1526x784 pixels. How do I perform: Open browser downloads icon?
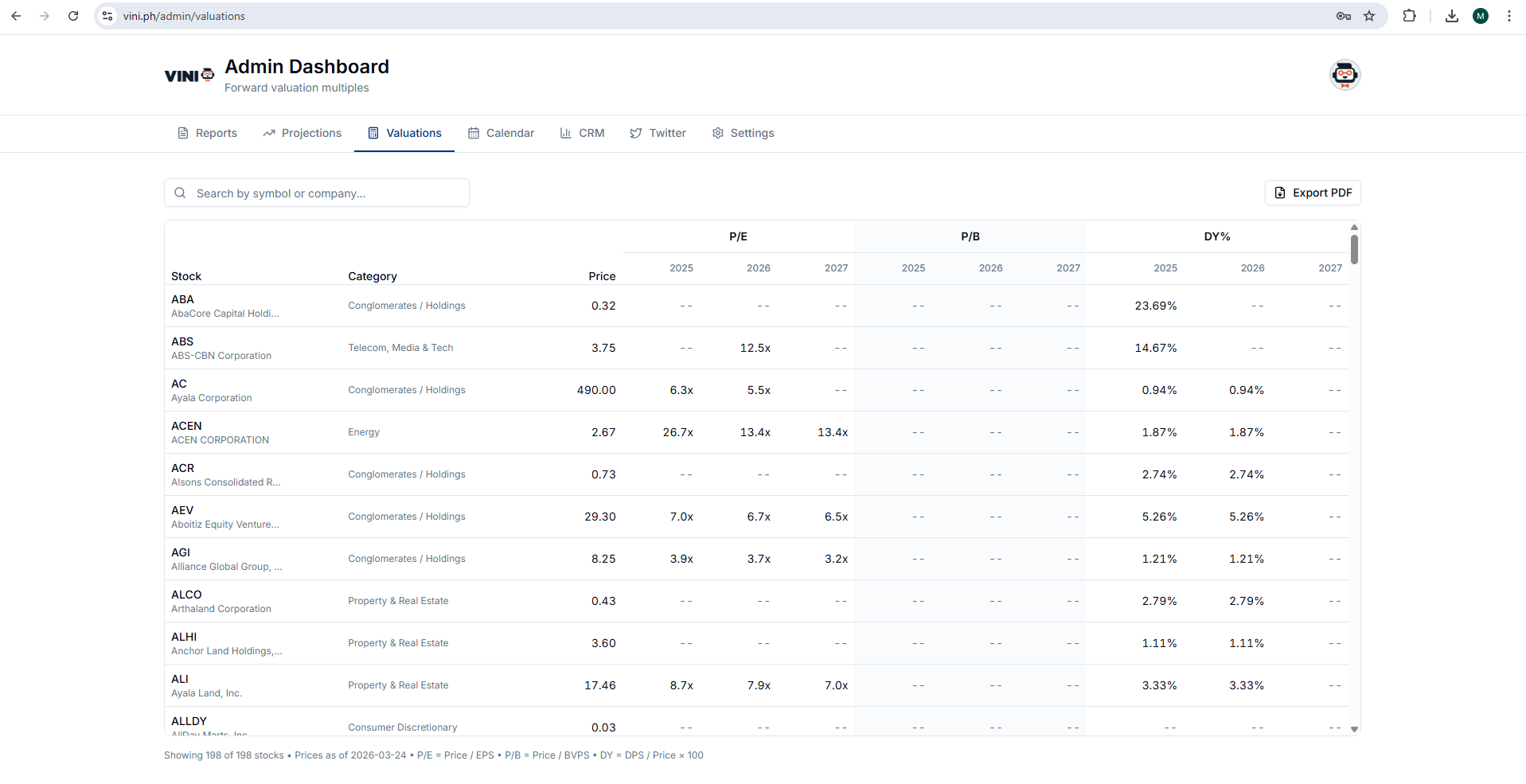pyautogui.click(x=1452, y=16)
